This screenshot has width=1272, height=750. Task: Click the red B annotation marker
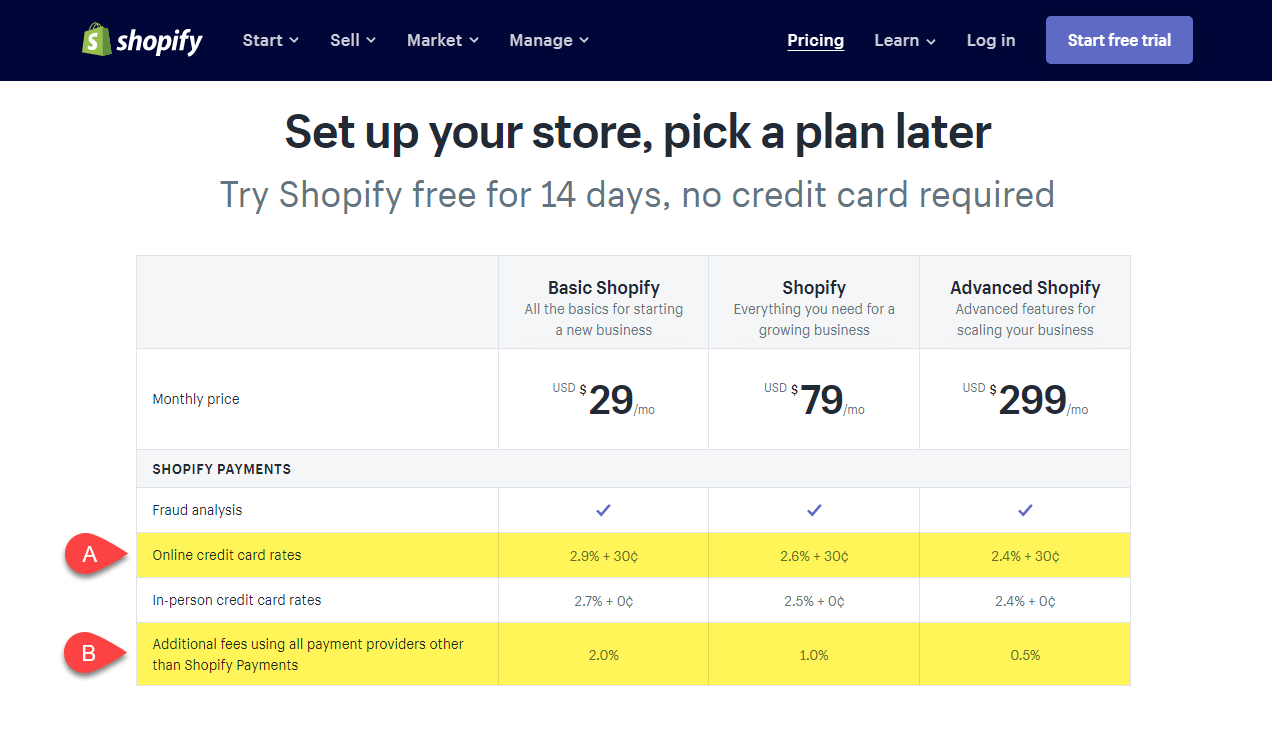90,654
